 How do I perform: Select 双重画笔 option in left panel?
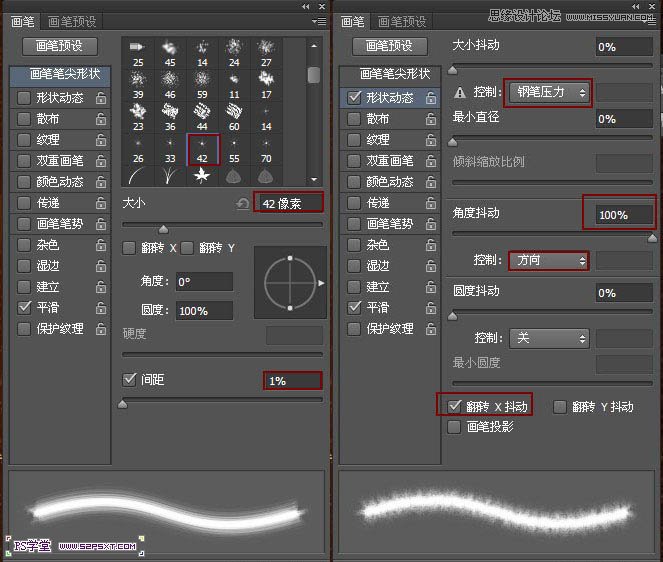[60, 161]
